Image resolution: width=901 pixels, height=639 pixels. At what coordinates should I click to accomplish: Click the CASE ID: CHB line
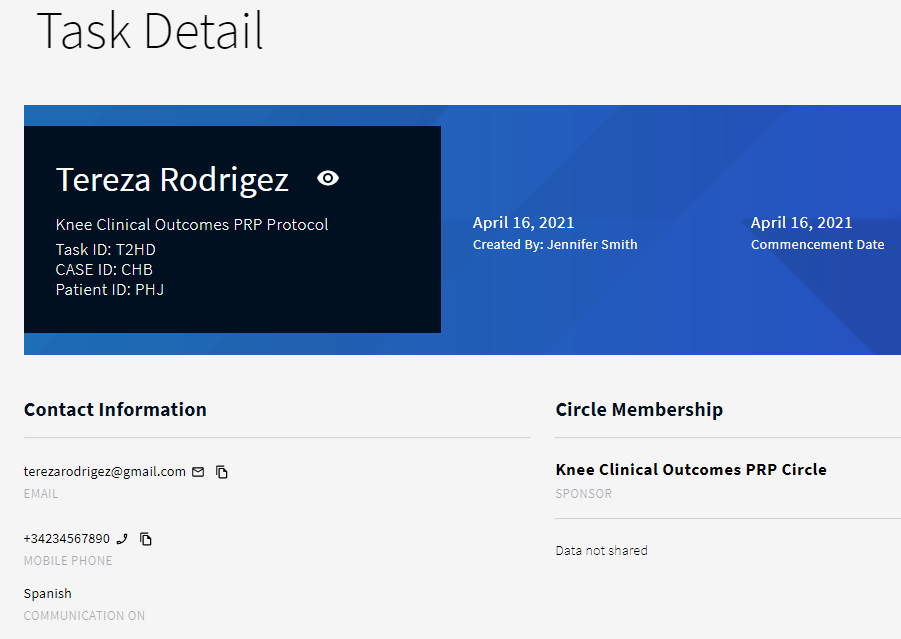(104, 270)
